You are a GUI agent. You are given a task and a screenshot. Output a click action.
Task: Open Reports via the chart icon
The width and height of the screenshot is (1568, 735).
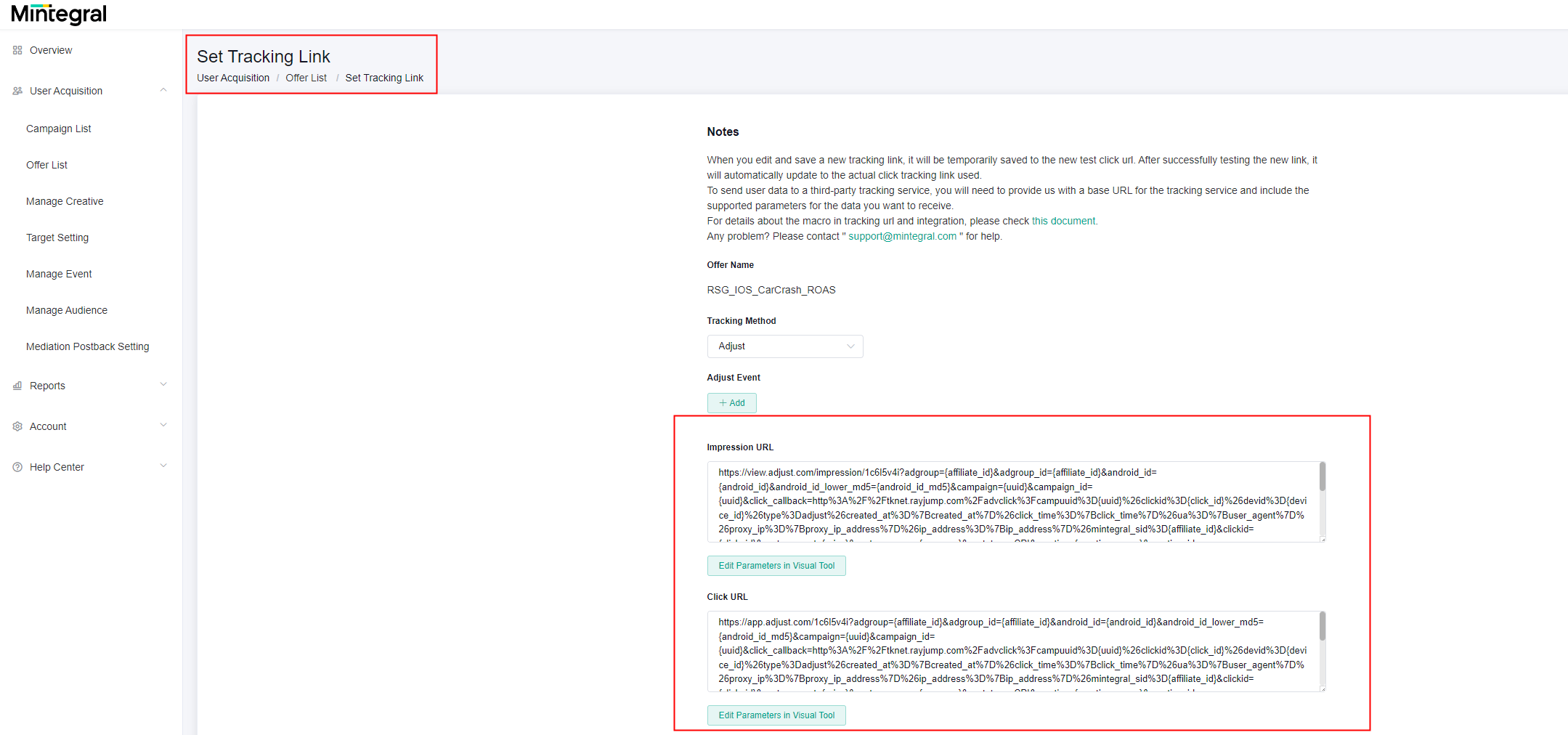click(17, 385)
